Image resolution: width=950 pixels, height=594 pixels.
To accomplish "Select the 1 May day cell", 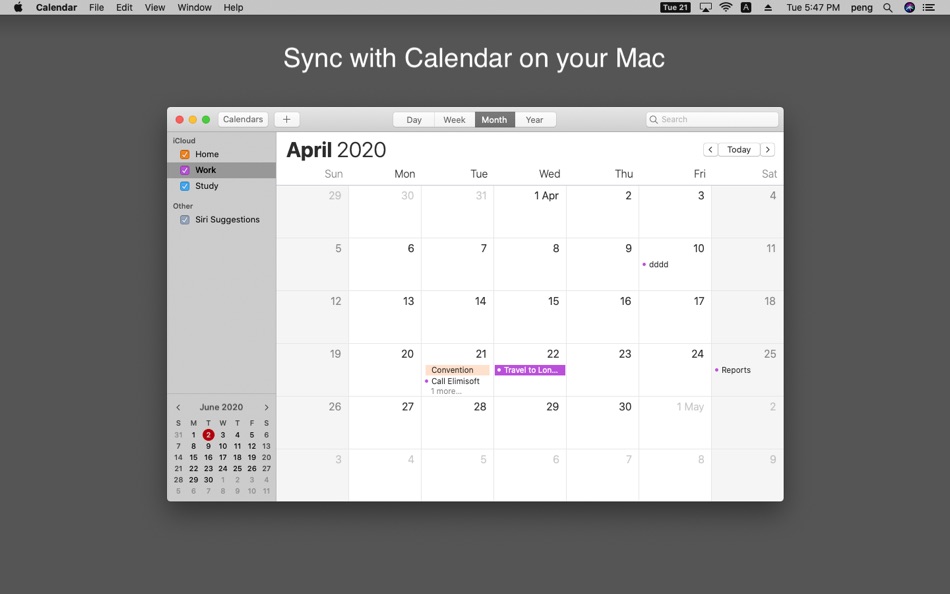I will [x=674, y=423].
